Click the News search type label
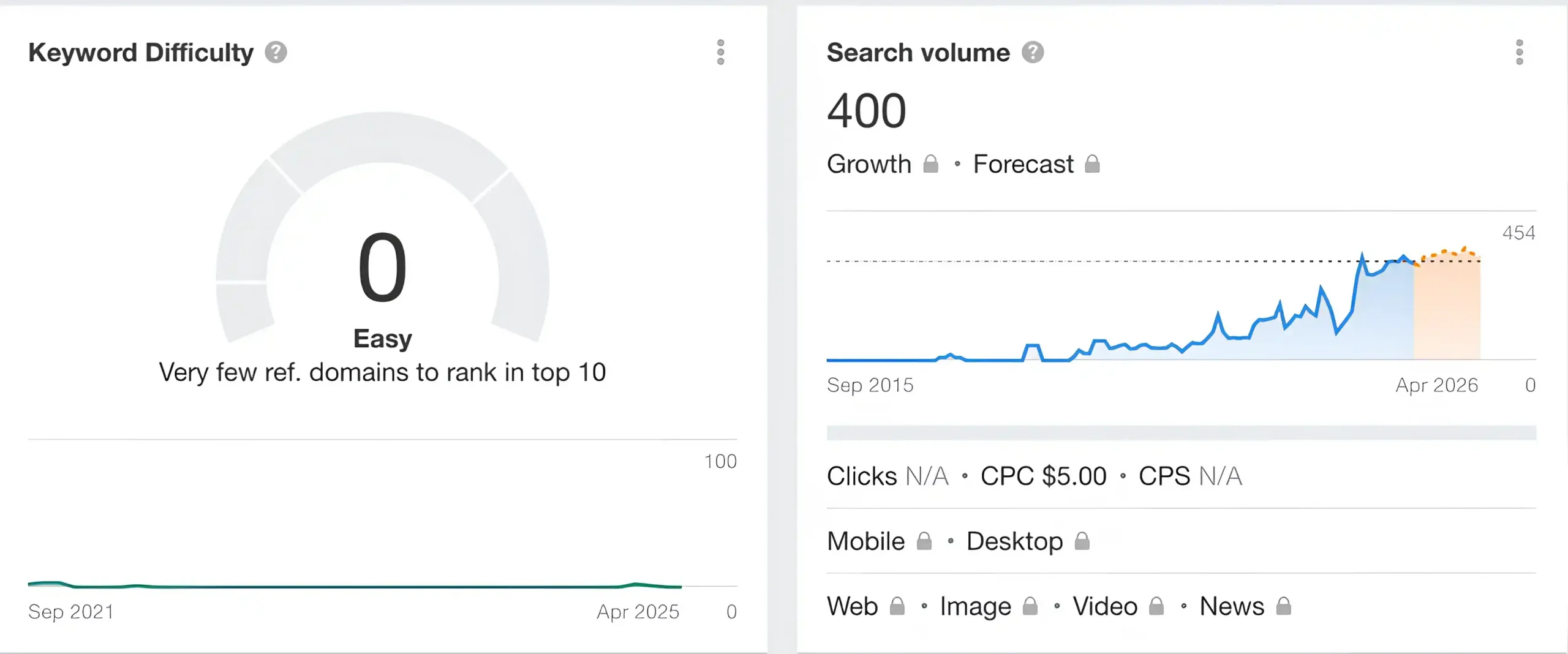This screenshot has width=1568, height=654. click(x=1232, y=606)
